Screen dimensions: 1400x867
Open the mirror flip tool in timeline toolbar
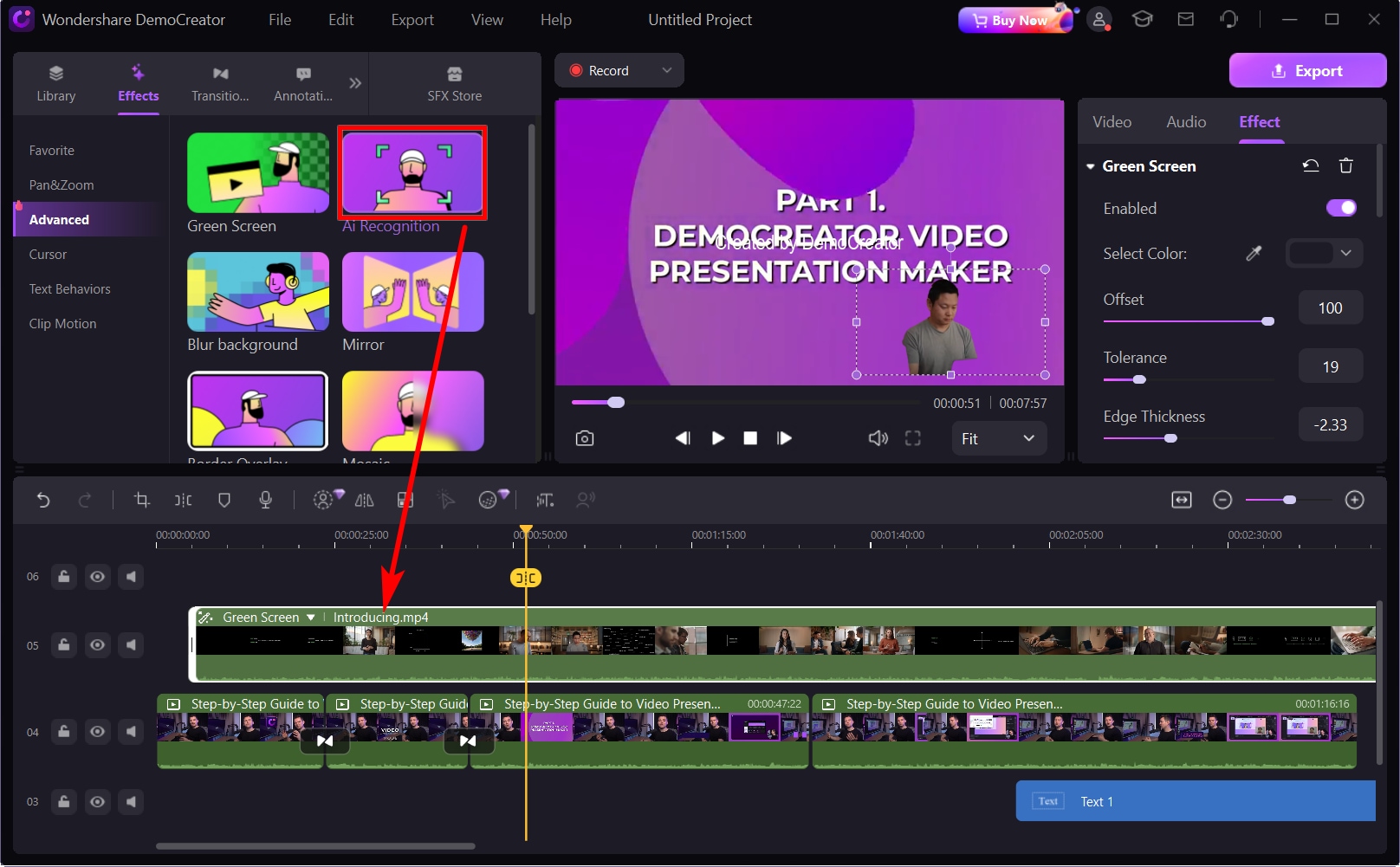365,500
